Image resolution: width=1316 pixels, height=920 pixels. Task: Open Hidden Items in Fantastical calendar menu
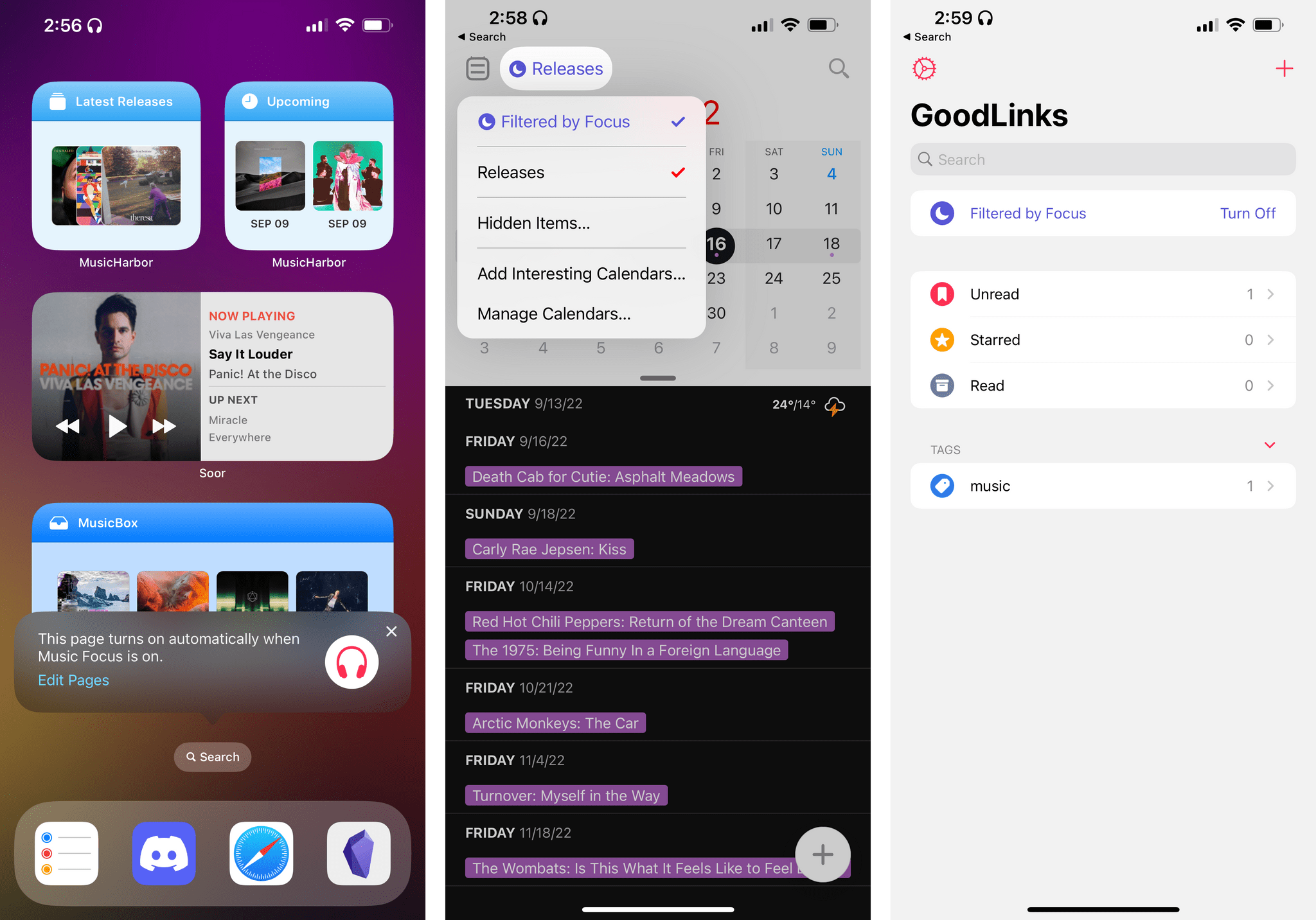(535, 222)
